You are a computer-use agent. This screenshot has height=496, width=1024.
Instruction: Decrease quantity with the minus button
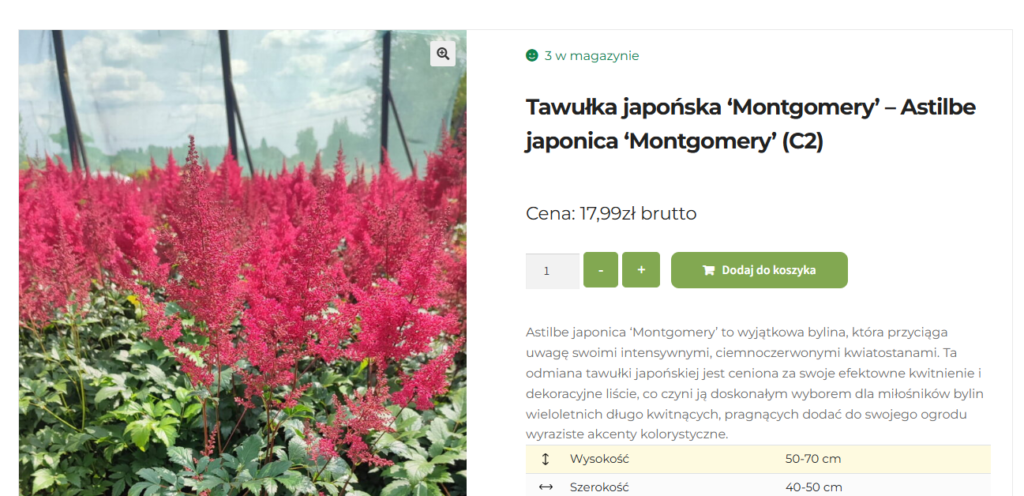[x=601, y=270]
